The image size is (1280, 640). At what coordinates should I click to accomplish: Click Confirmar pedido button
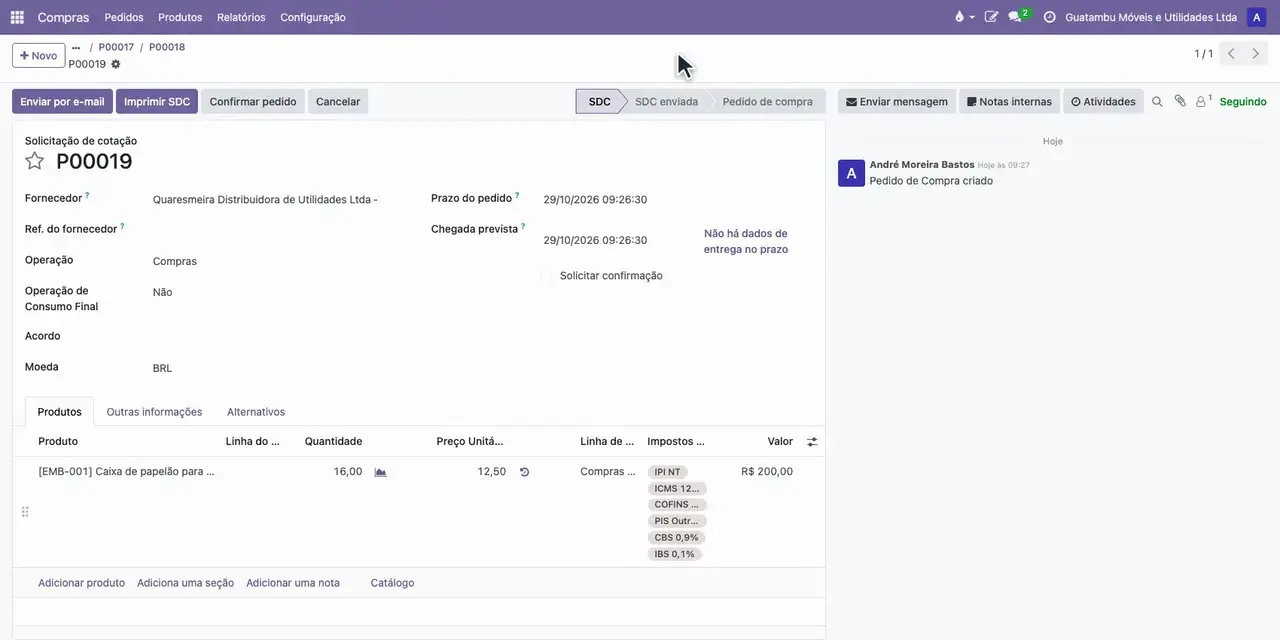point(253,101)
